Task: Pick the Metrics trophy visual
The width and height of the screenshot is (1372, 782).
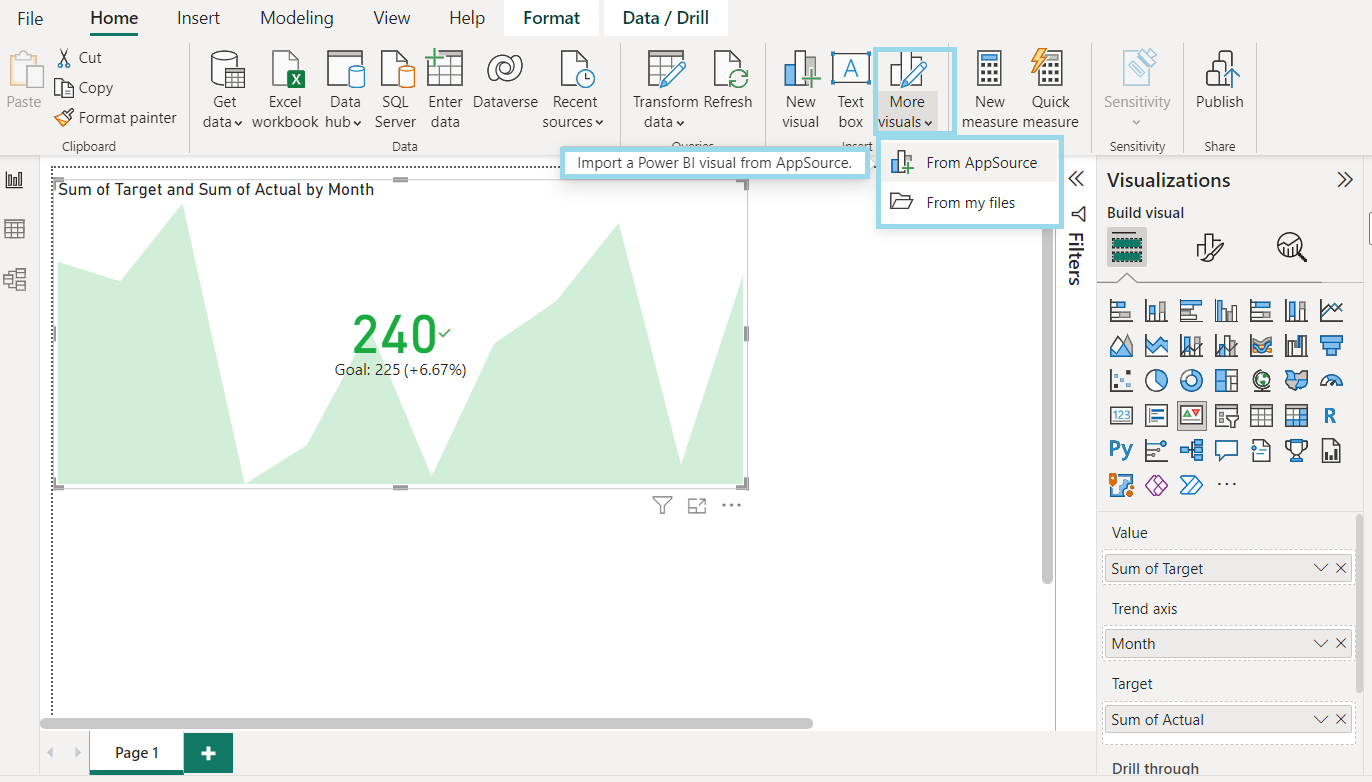Action: (x=1296, y=450)
